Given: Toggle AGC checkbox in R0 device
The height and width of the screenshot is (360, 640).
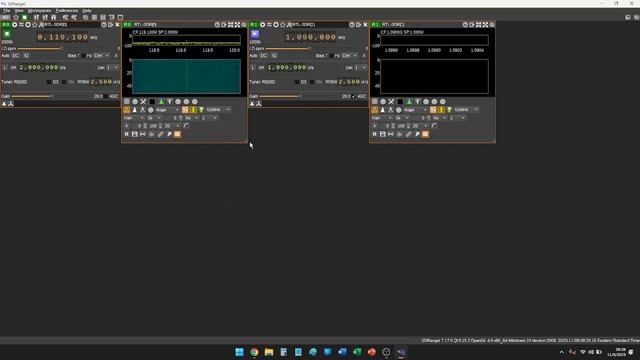Looking at the screenshot, I should pos(106,96).
